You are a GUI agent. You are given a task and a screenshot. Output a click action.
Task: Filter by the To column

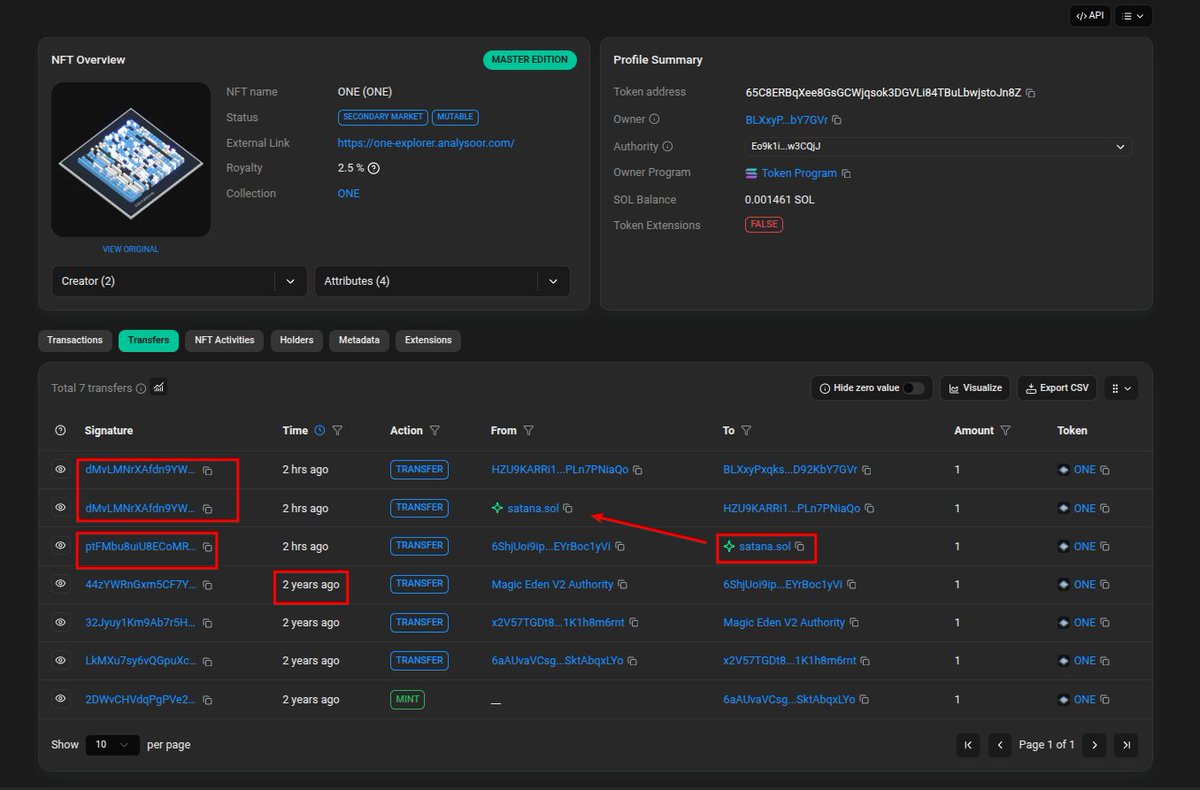[747, 431]
